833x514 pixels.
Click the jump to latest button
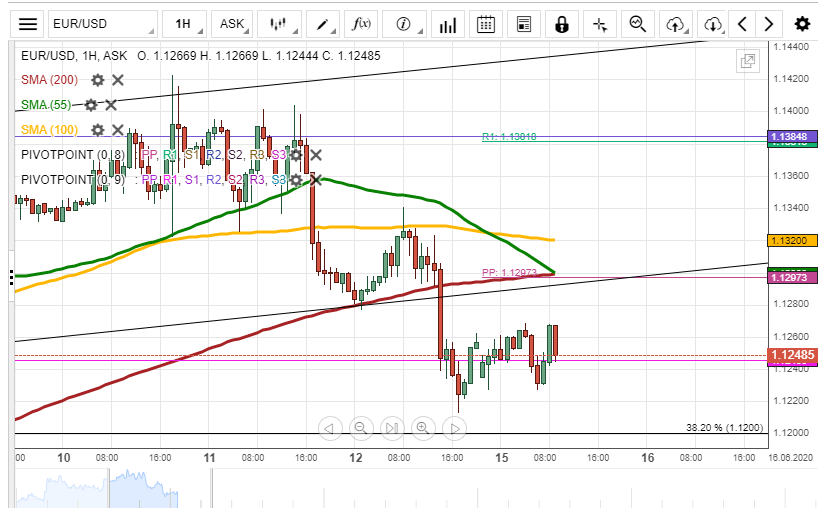coord(392,428)
